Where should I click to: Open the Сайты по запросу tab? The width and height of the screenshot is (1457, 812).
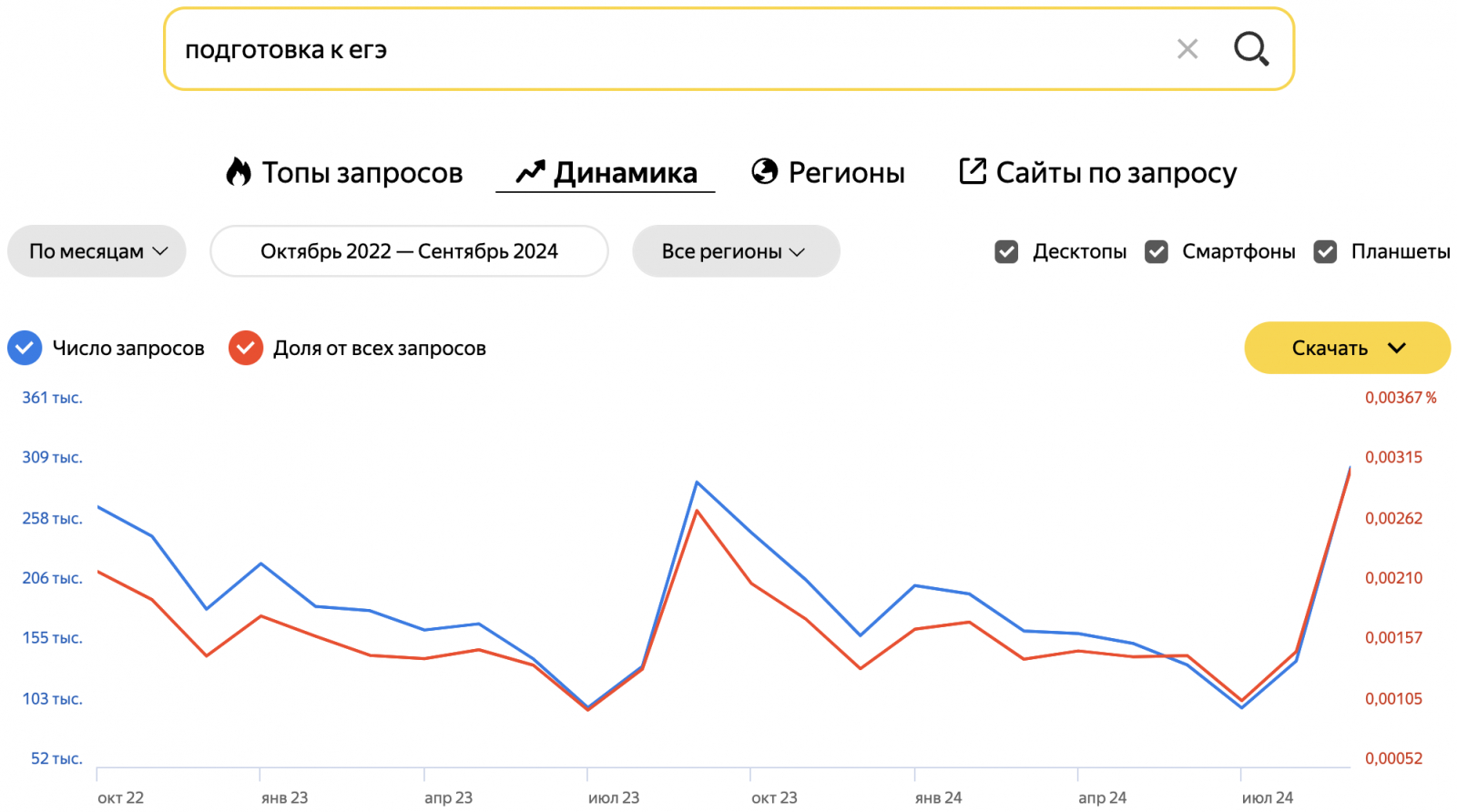pyautogui.click(x=1116, y=172)
